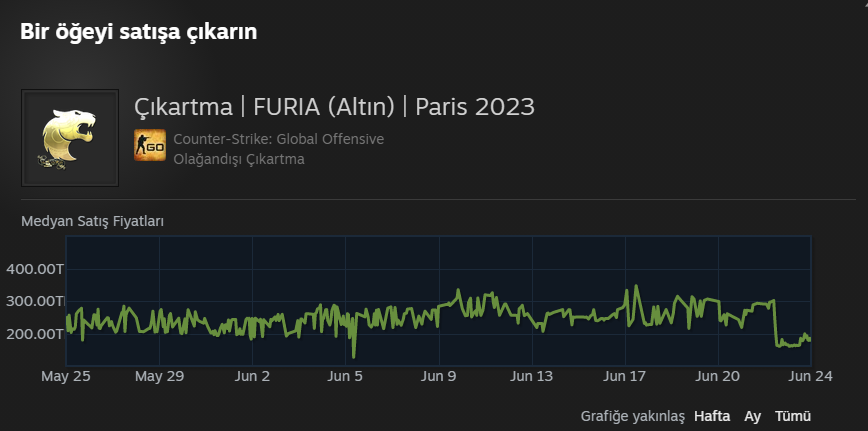Click the 400.00 price axis label
Image resolution: width=868 pixels, height=431 pixels.
click(x=35, y=269)
